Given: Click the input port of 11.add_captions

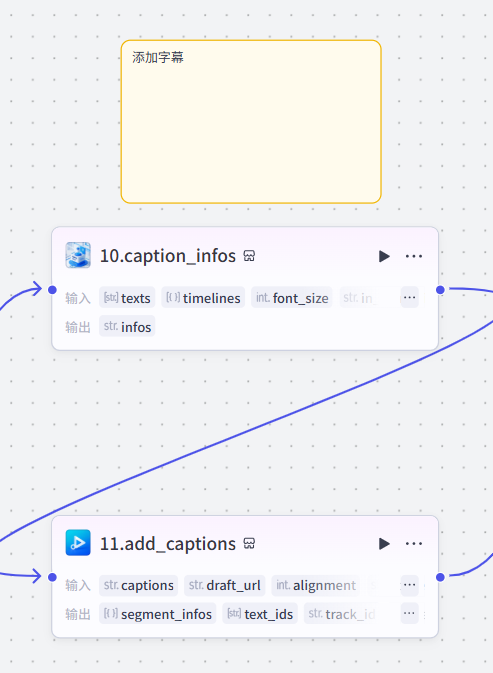Looking at the screenshot, I should coord(52,577).
